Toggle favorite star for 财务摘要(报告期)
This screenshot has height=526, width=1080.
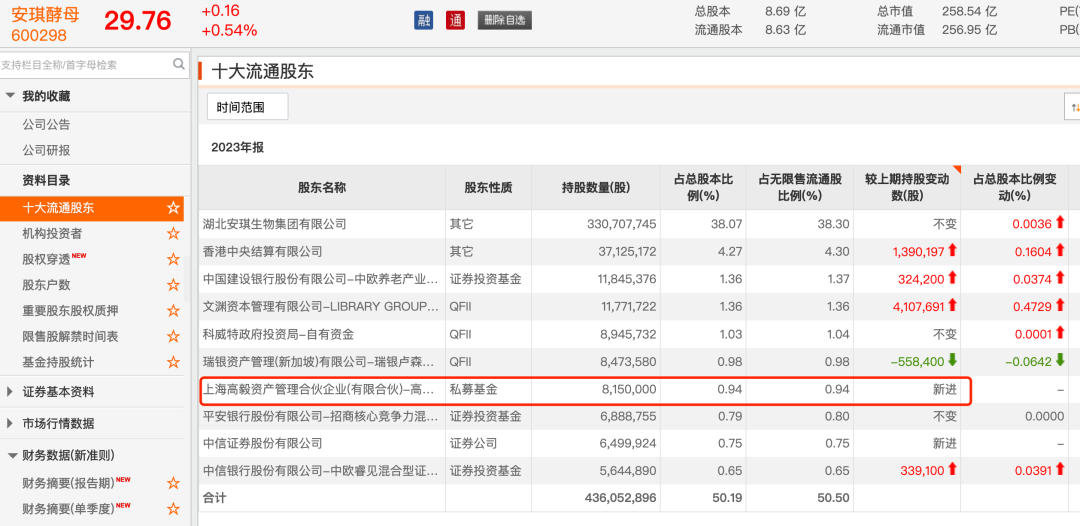click(x=173, y=483)
